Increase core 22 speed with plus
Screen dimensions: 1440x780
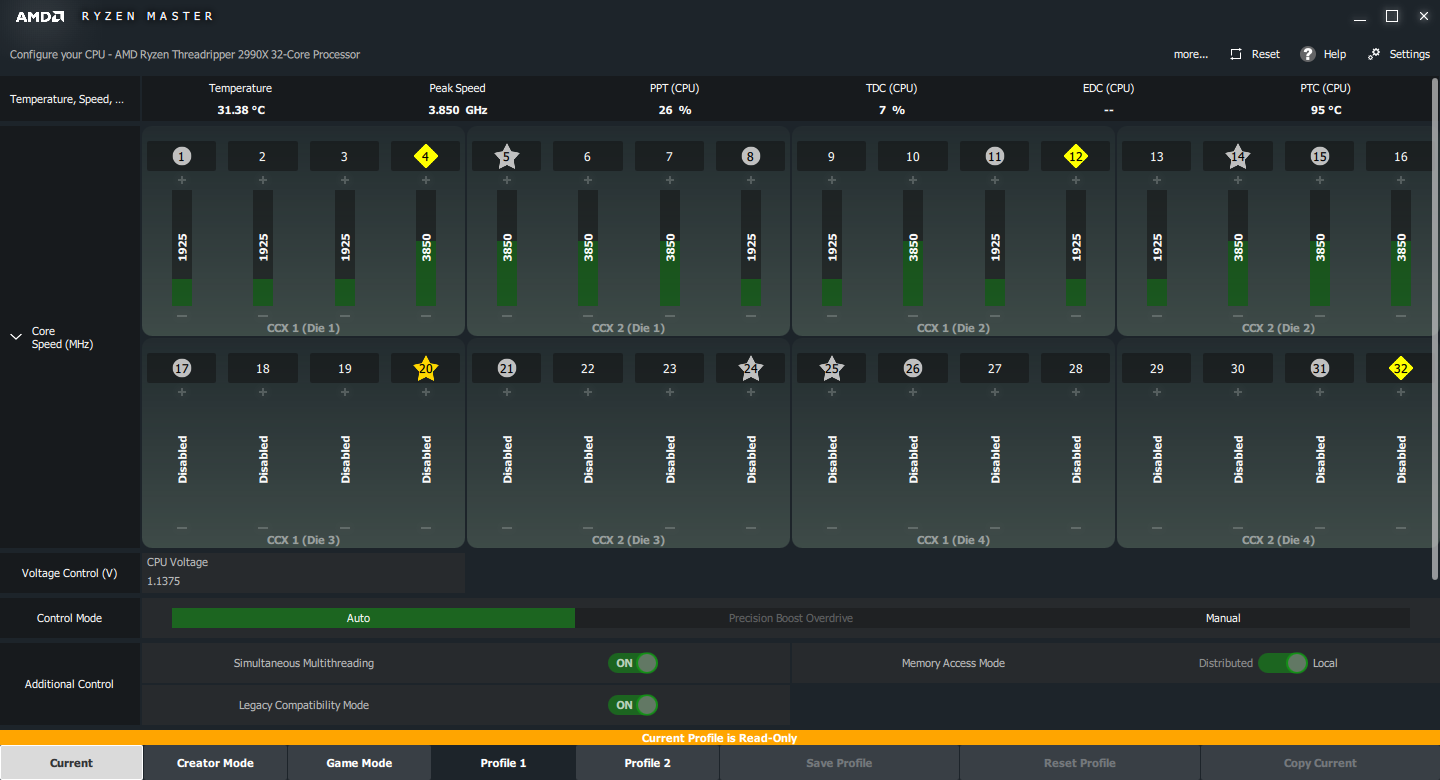coord(588,392)
